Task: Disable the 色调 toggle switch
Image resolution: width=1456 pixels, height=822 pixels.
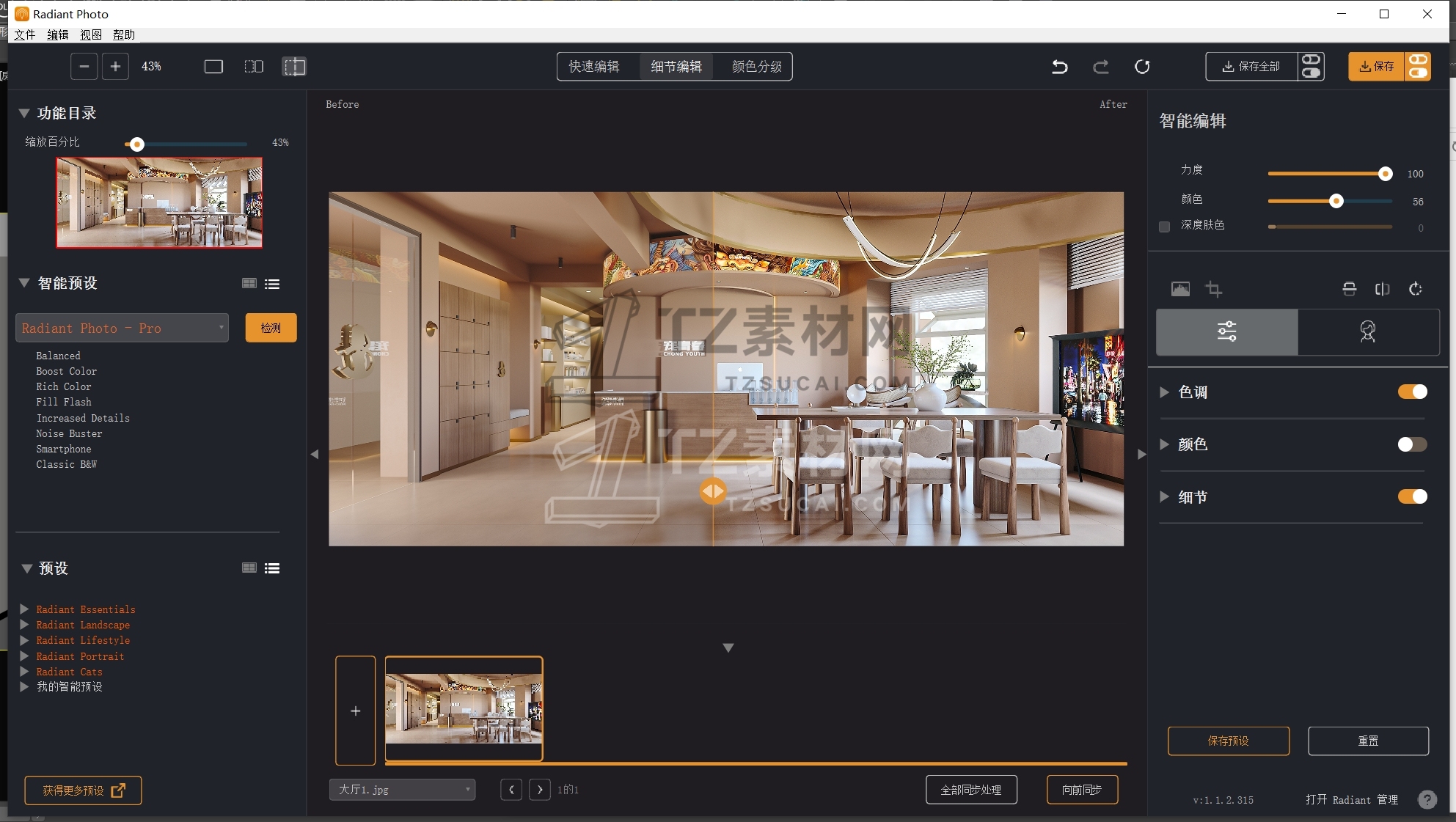Action: (1412, 392)
